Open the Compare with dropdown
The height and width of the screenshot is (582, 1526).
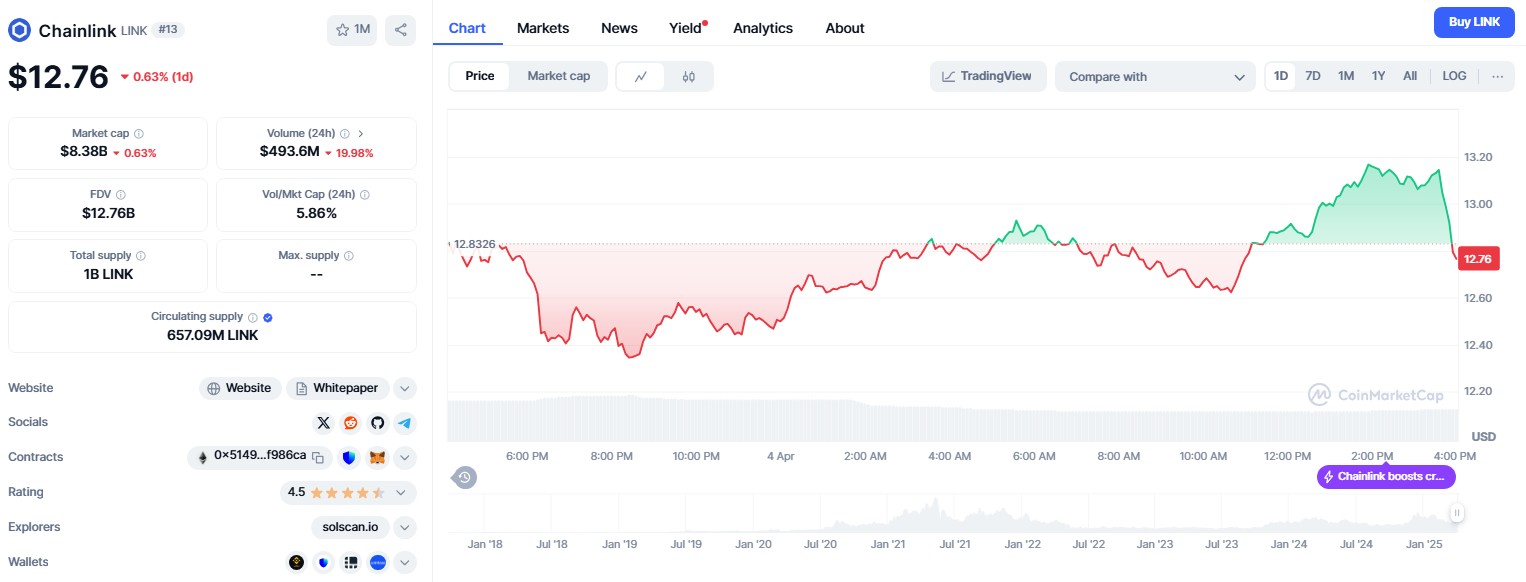coord(1155,76)
